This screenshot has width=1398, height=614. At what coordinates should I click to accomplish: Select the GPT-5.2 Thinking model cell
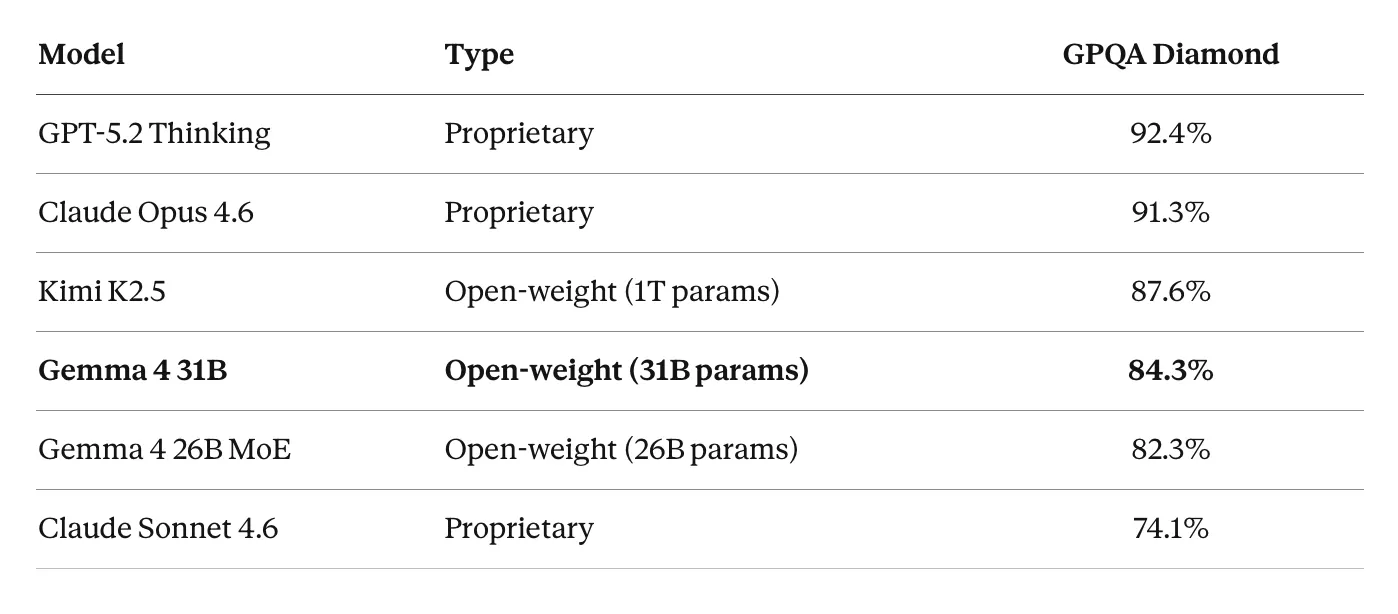tap(154, 133)
